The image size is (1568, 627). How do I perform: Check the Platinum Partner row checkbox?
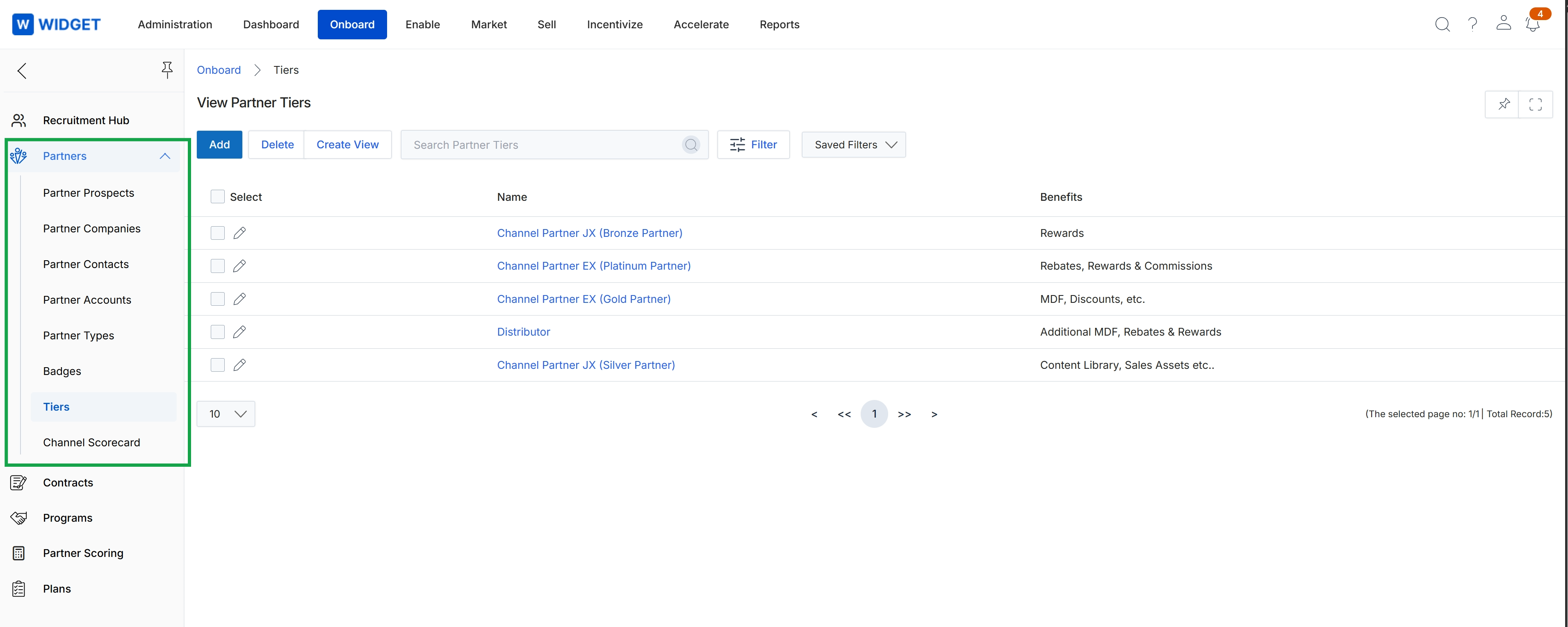(217, 266)
